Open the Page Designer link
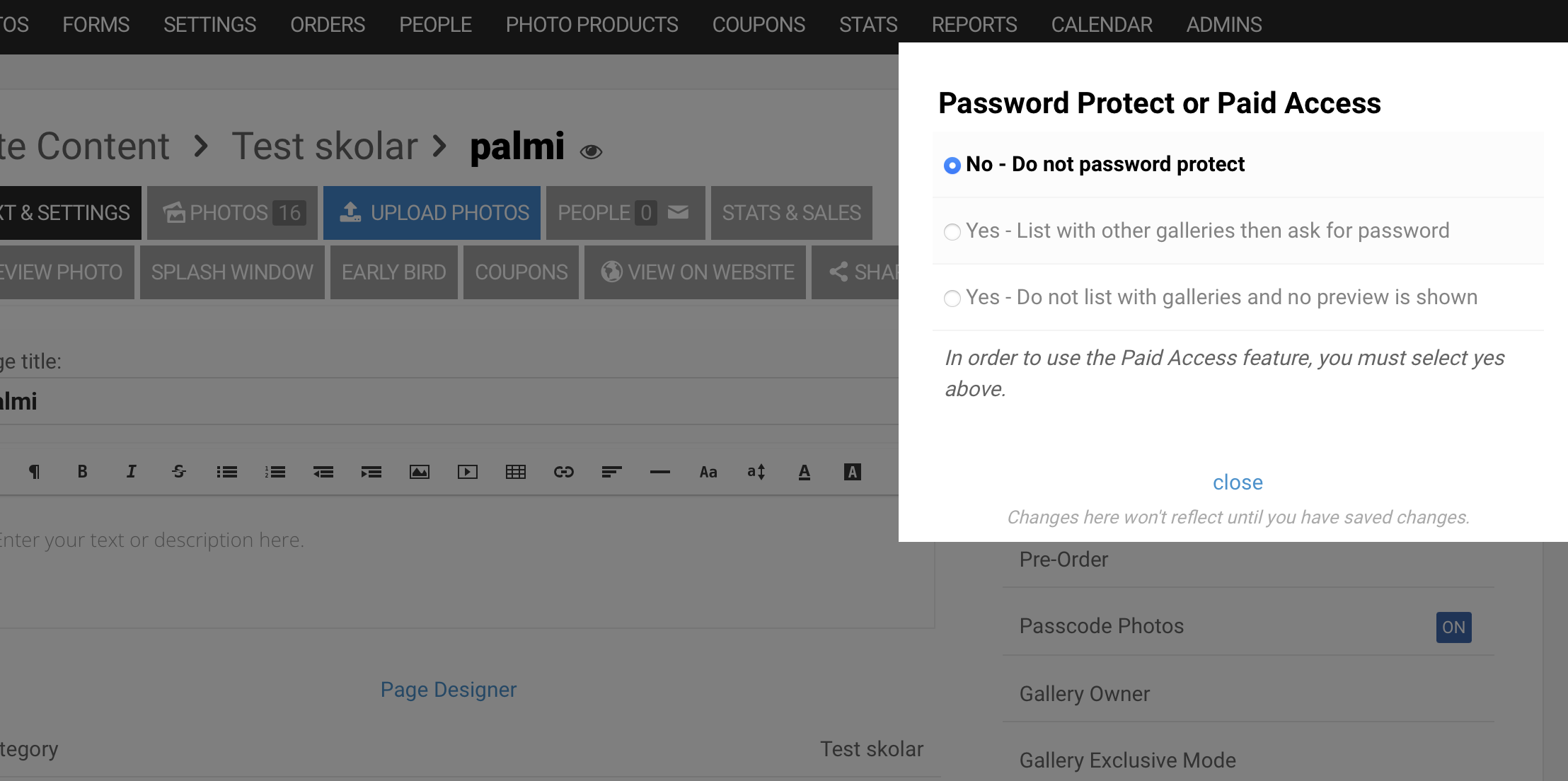 tap(449, 690)
